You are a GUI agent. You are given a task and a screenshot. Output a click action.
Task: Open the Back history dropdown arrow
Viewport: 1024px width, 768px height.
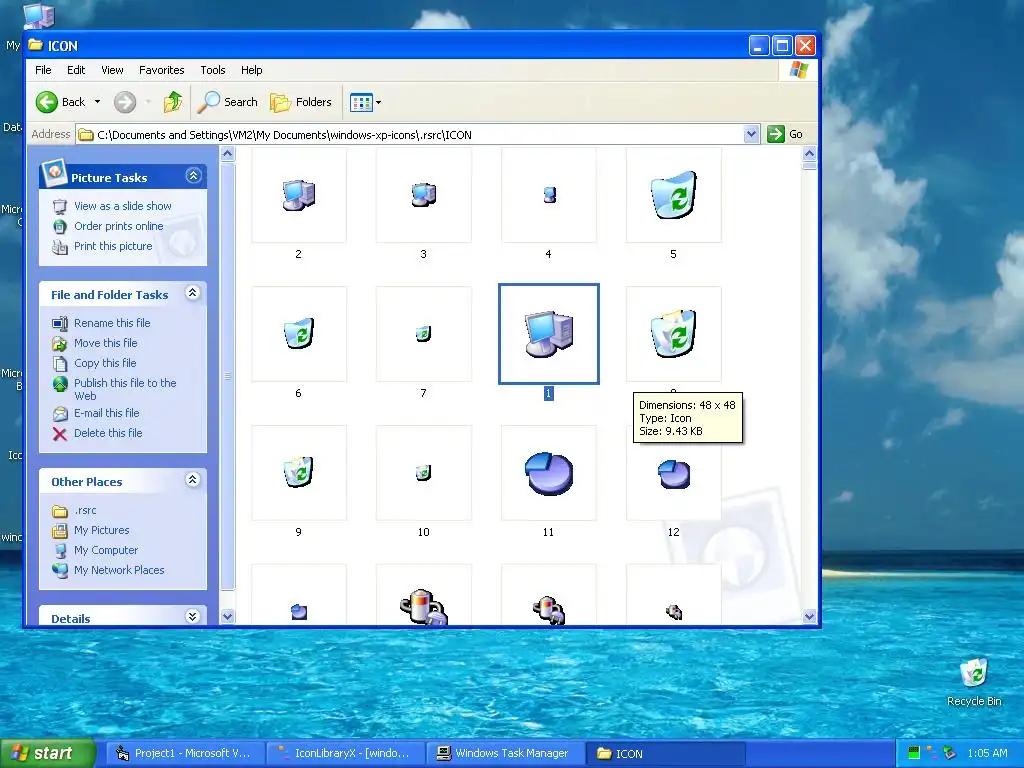tap(97, 102)
